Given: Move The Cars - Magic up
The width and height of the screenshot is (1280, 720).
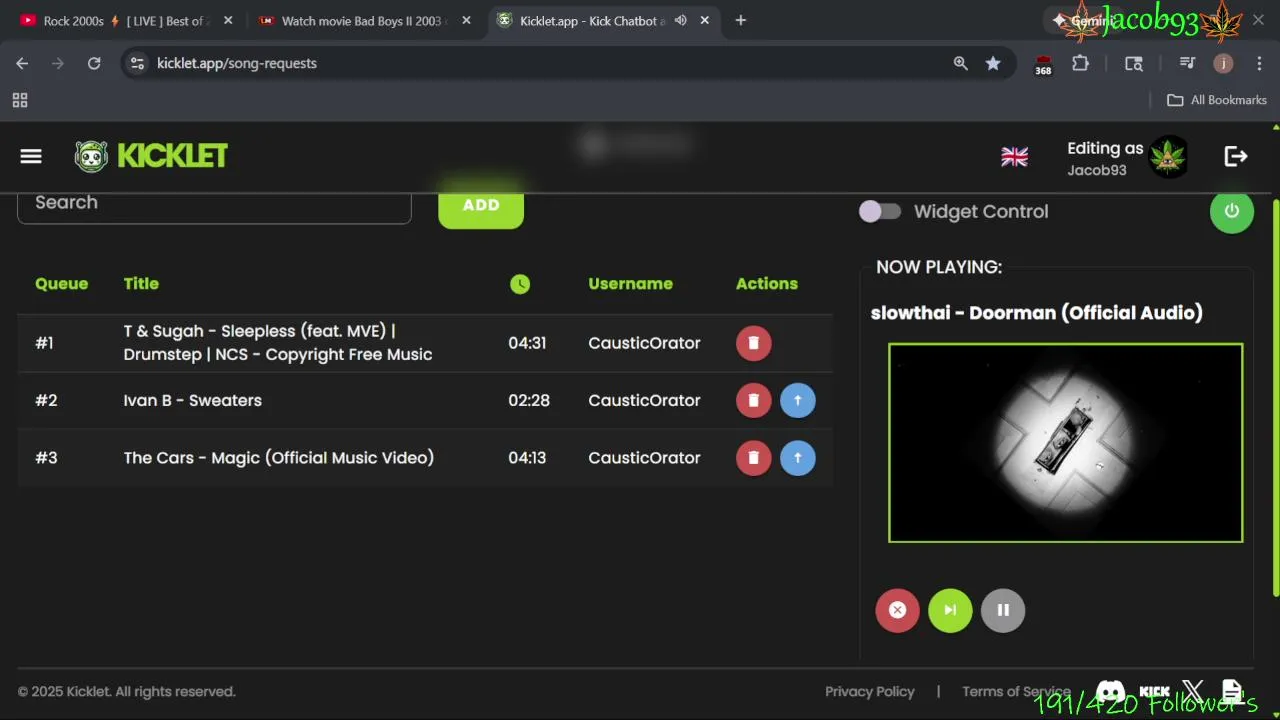Looking at the screenshot, I should (x=798, y=458).
